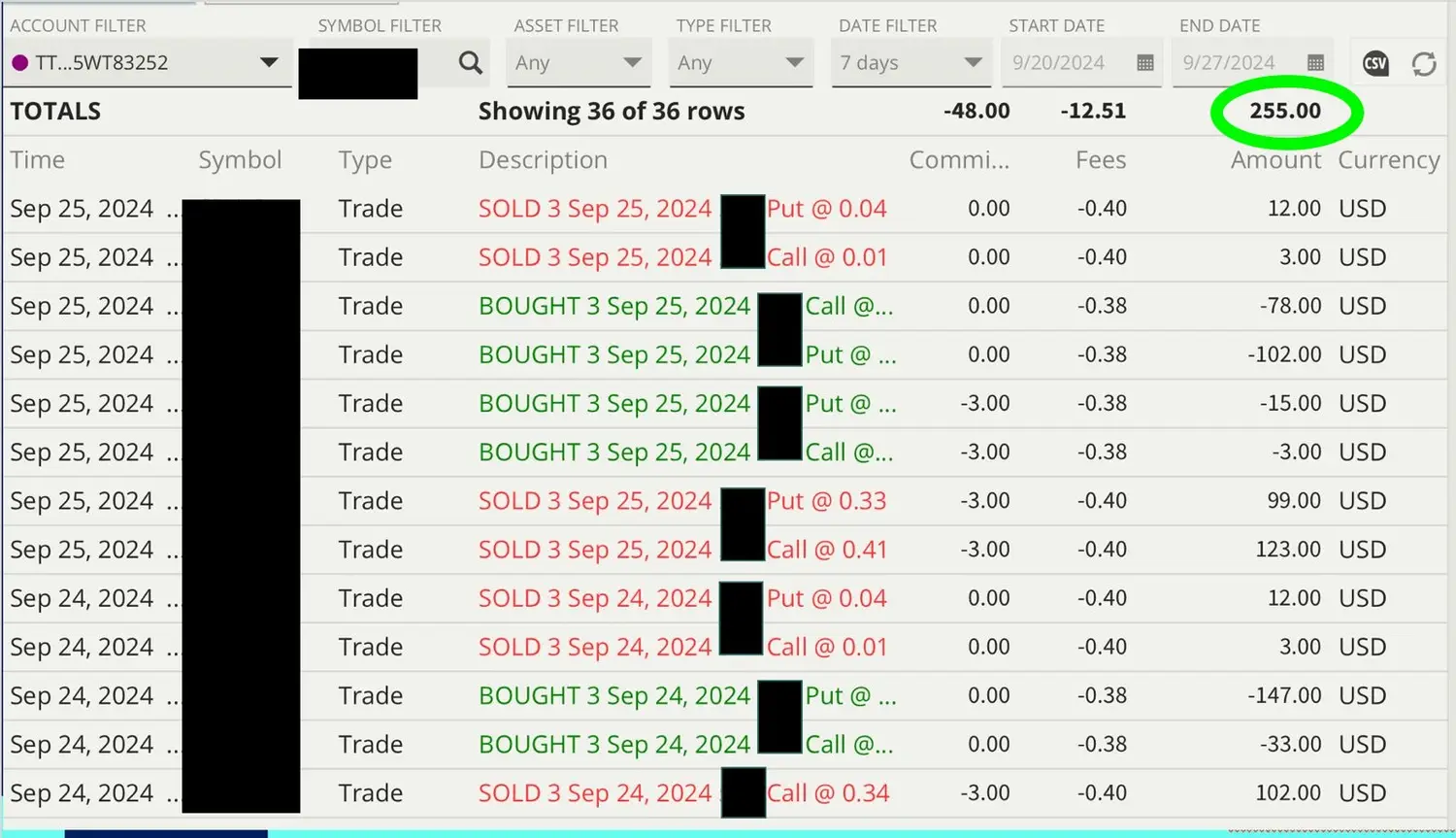The image size is (1456, 838).
Task: Sort by the Fees column header
Action: click(x=1101, y=160)
